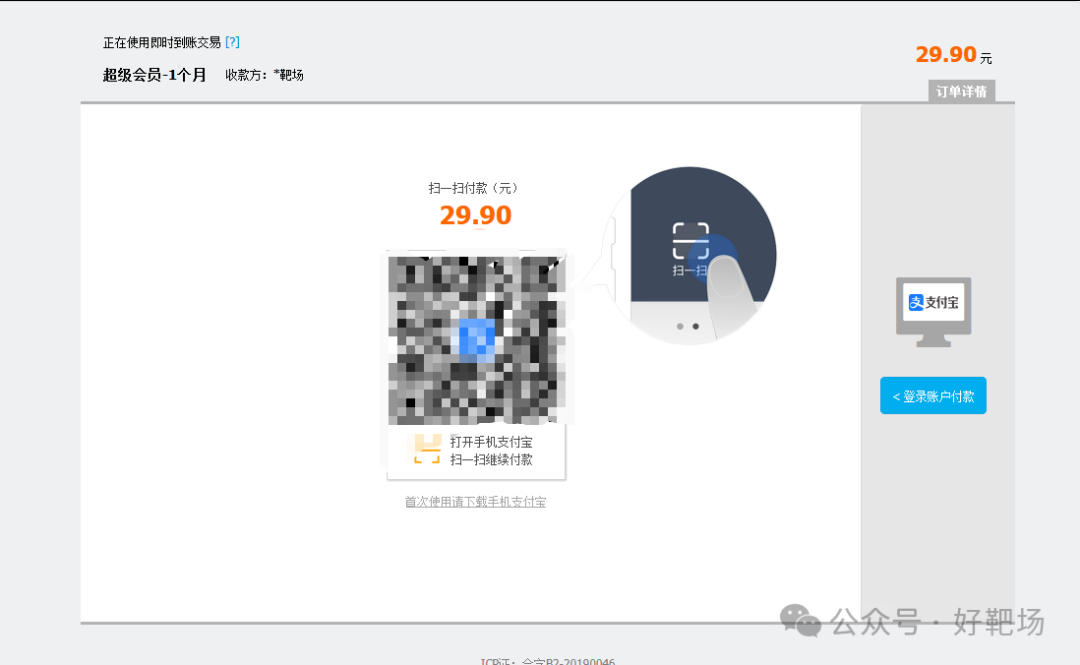Select the second darker carousel dot
This screenshot has width=1080, height=665.
(696, 326)
